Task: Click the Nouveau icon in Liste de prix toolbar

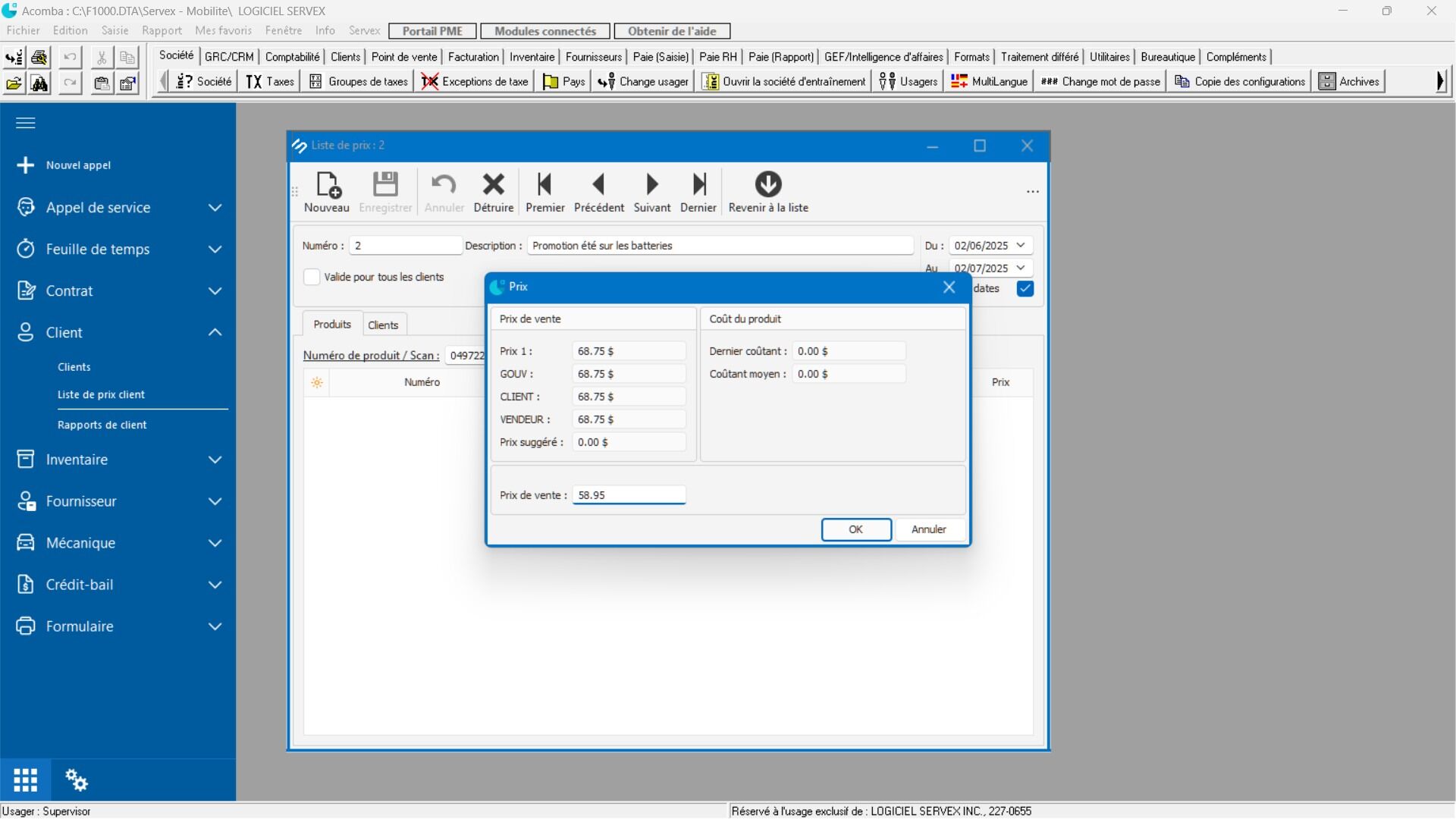Action: coord(328,185)
